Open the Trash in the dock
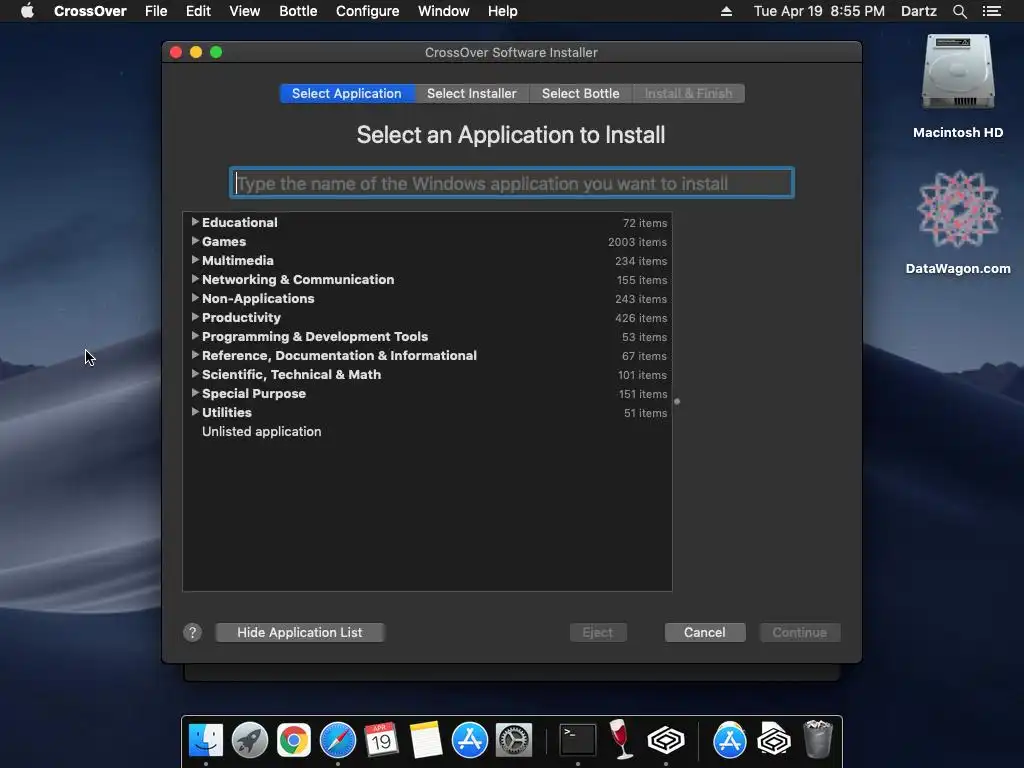 (x=818, y=739)
